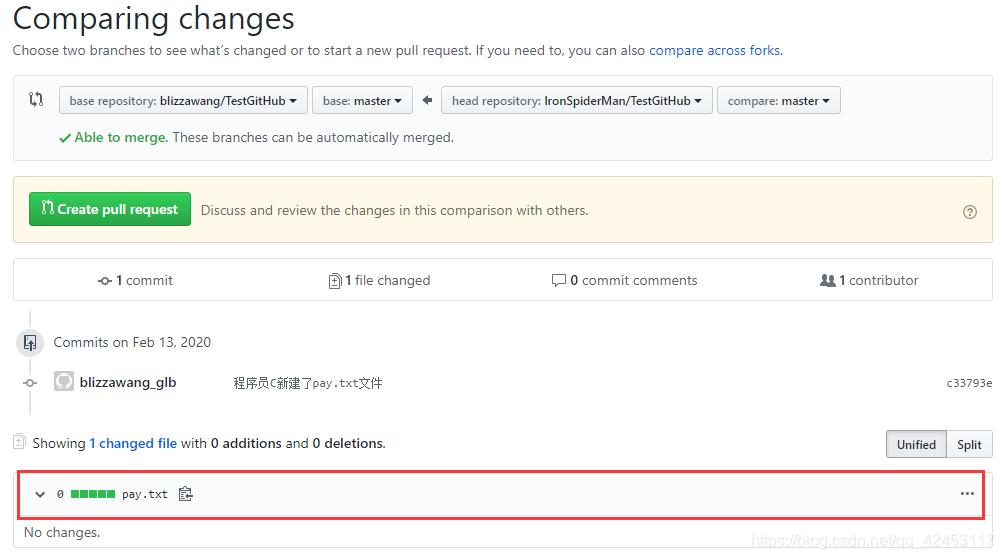1004x559 pixels.
Task: Open the base repository dropdown
Action: [x=183, y=101]
